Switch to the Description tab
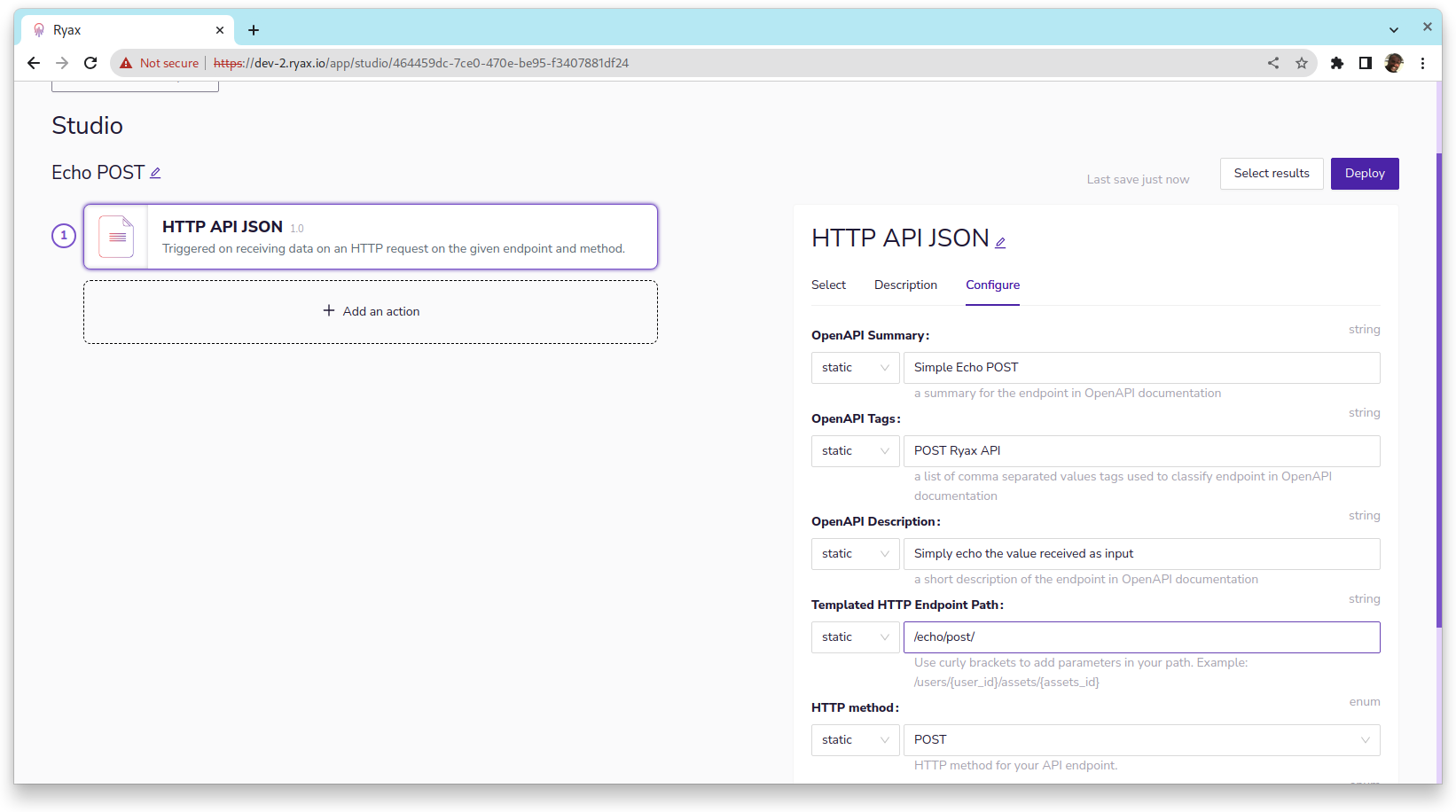 pyautogui.click(x=905, y=285)
